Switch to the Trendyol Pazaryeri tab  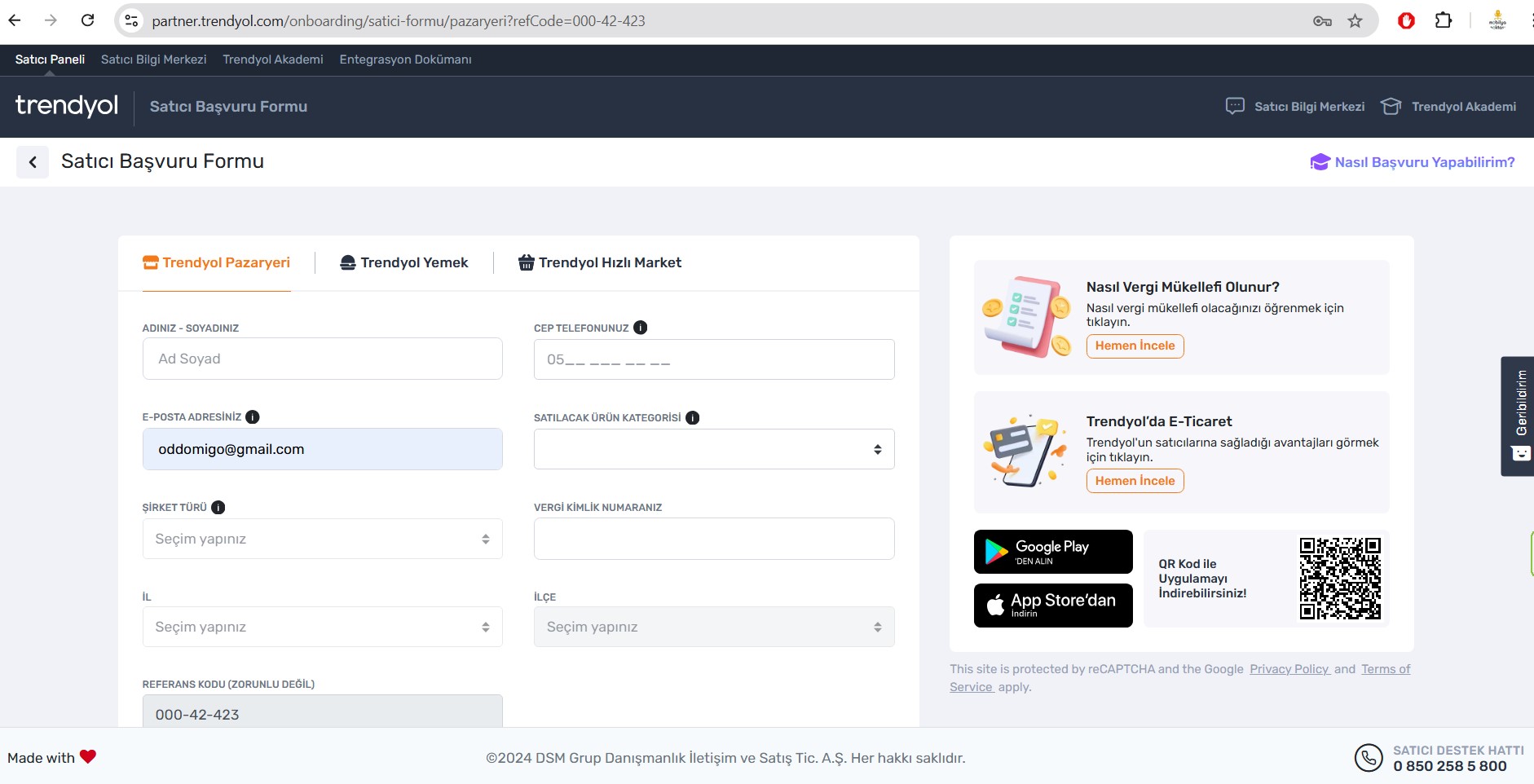(217, 262)
